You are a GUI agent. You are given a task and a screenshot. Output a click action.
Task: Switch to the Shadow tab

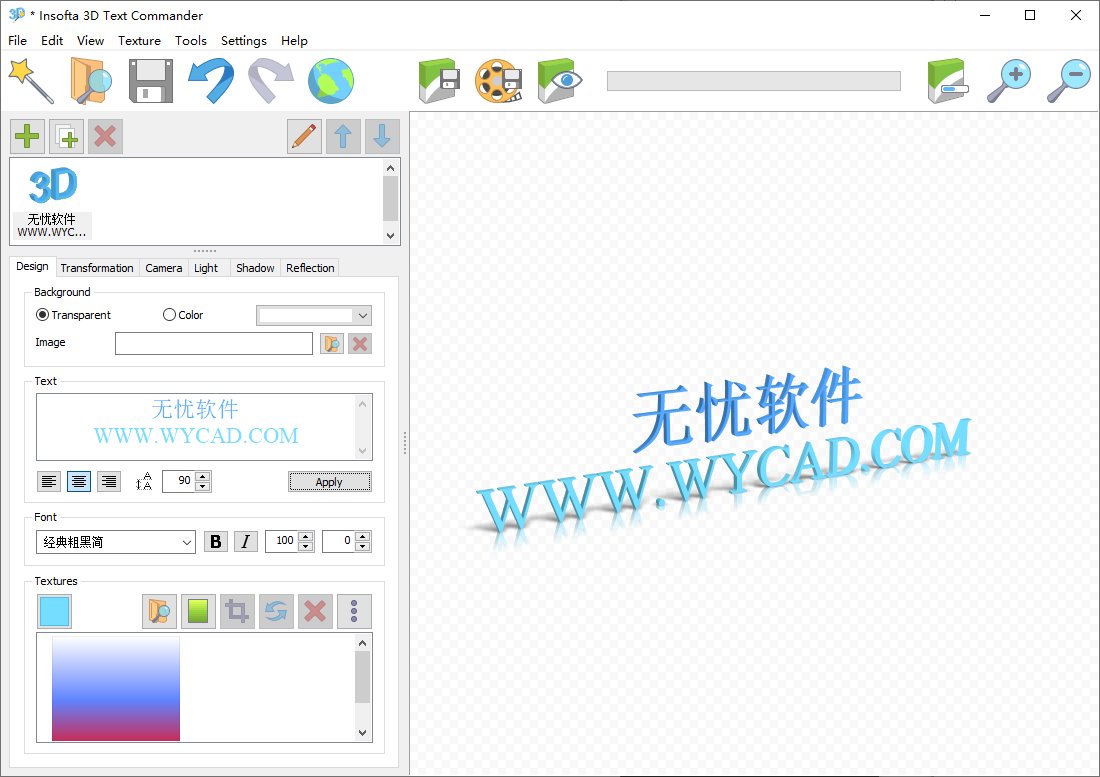click(x=254, y=267)
